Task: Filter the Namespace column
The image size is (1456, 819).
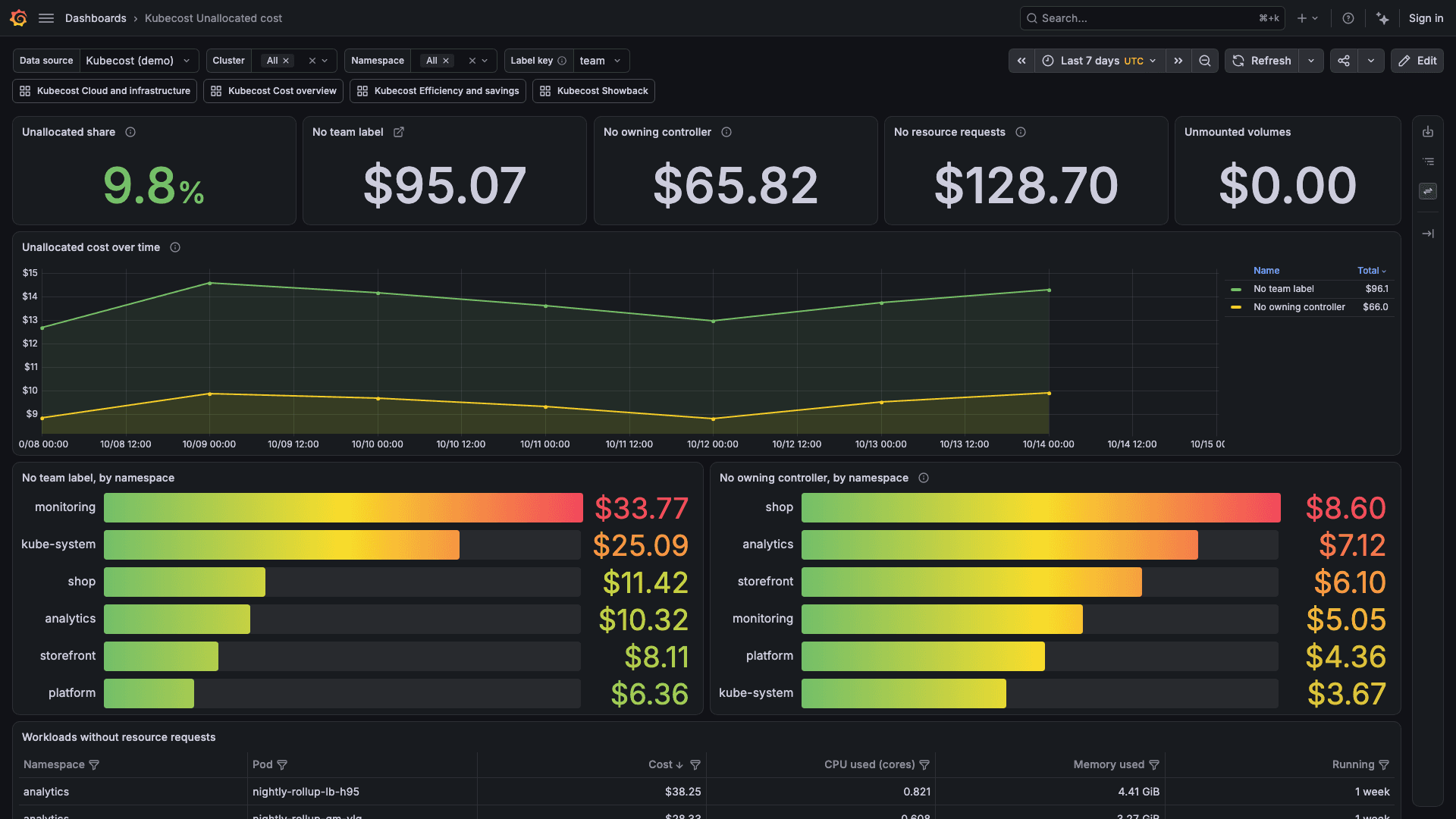Action: [94, 765]
